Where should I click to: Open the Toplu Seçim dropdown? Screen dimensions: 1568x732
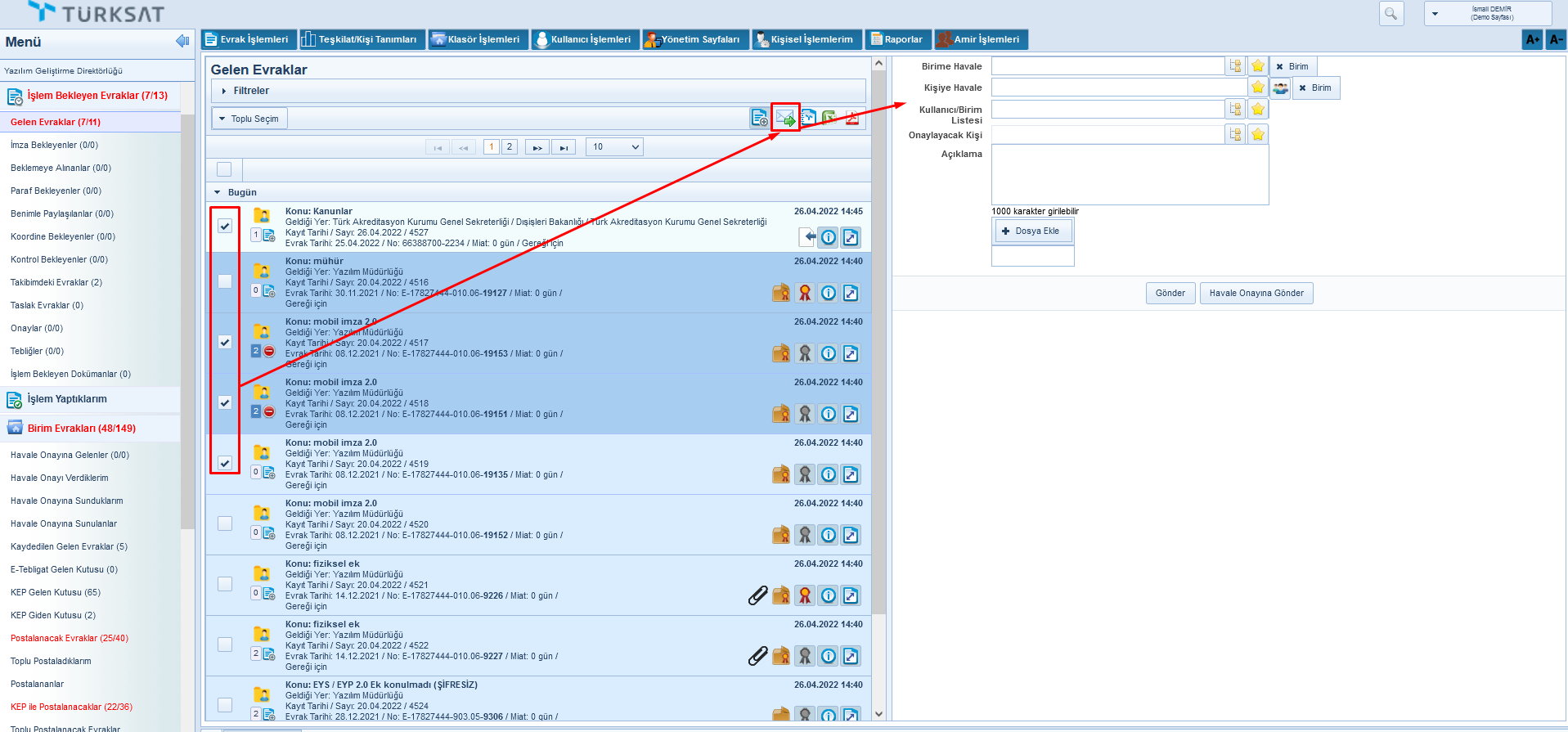pos(249,119)
